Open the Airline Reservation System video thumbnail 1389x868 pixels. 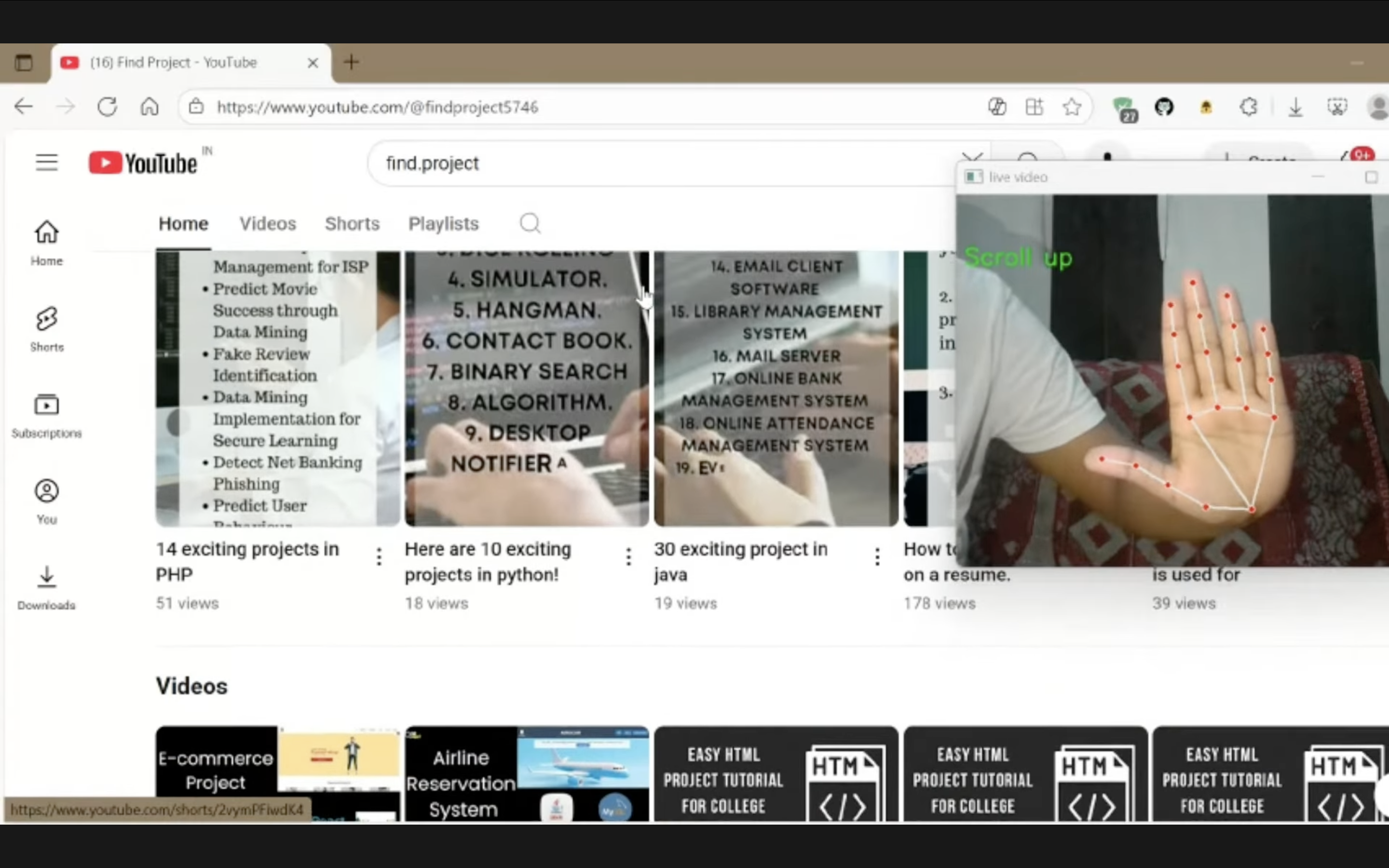coord(527,774)
